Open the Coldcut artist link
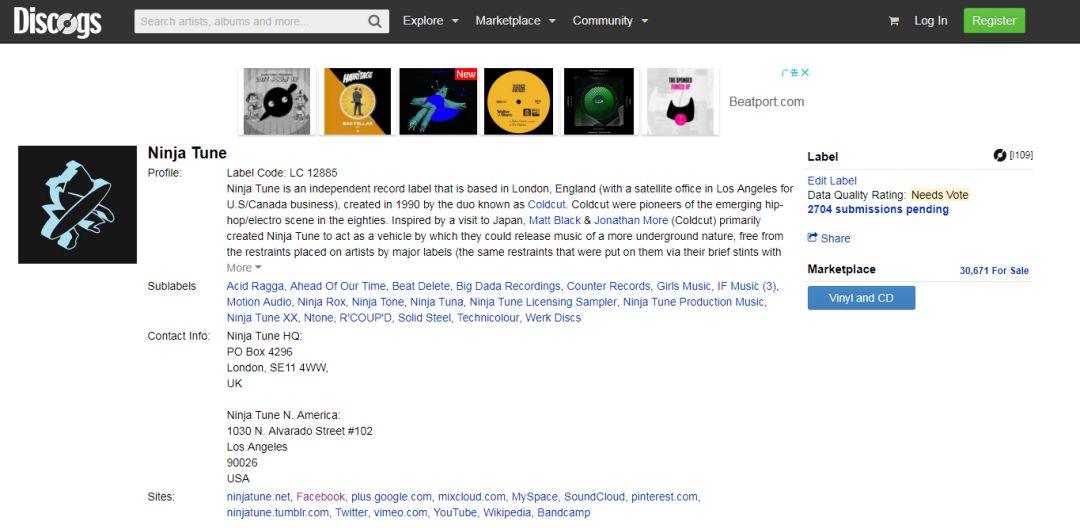 coord(546,204)
